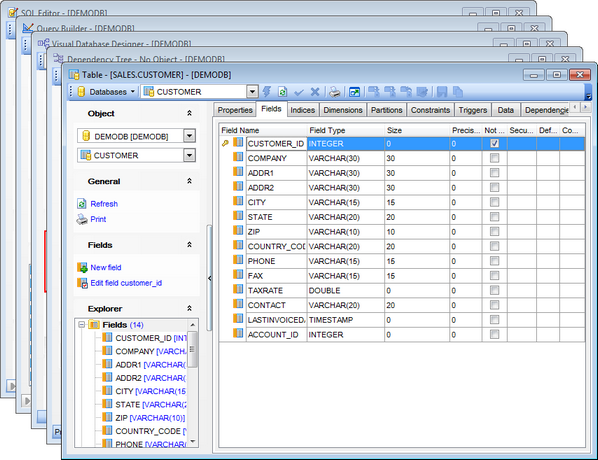Collapse the Explorer panel section

point(189,309)
